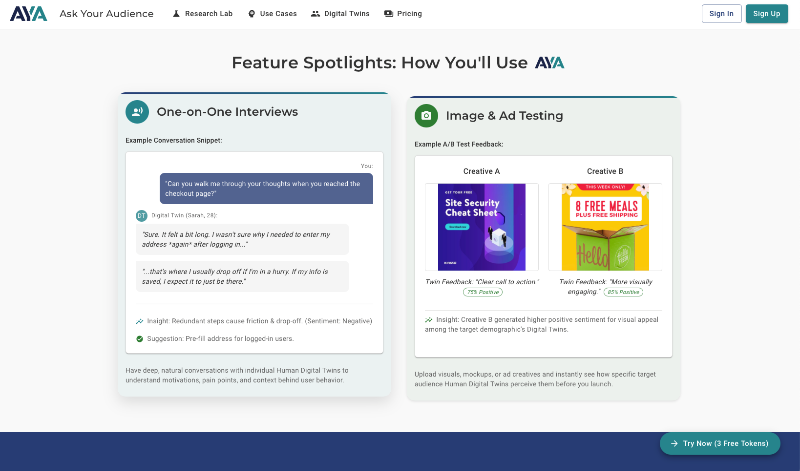Click the Sign In button

click(x=721, y=14)
